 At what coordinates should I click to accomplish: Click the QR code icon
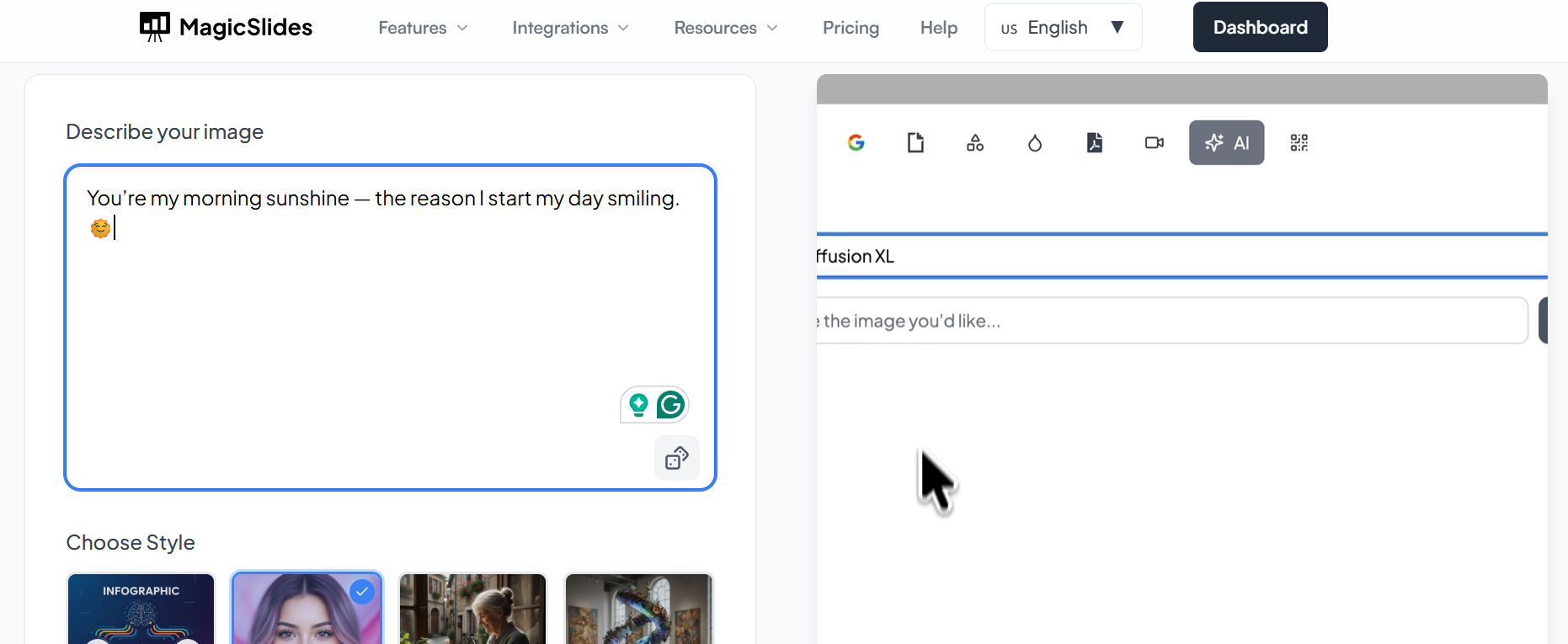tap(1299, 143)
